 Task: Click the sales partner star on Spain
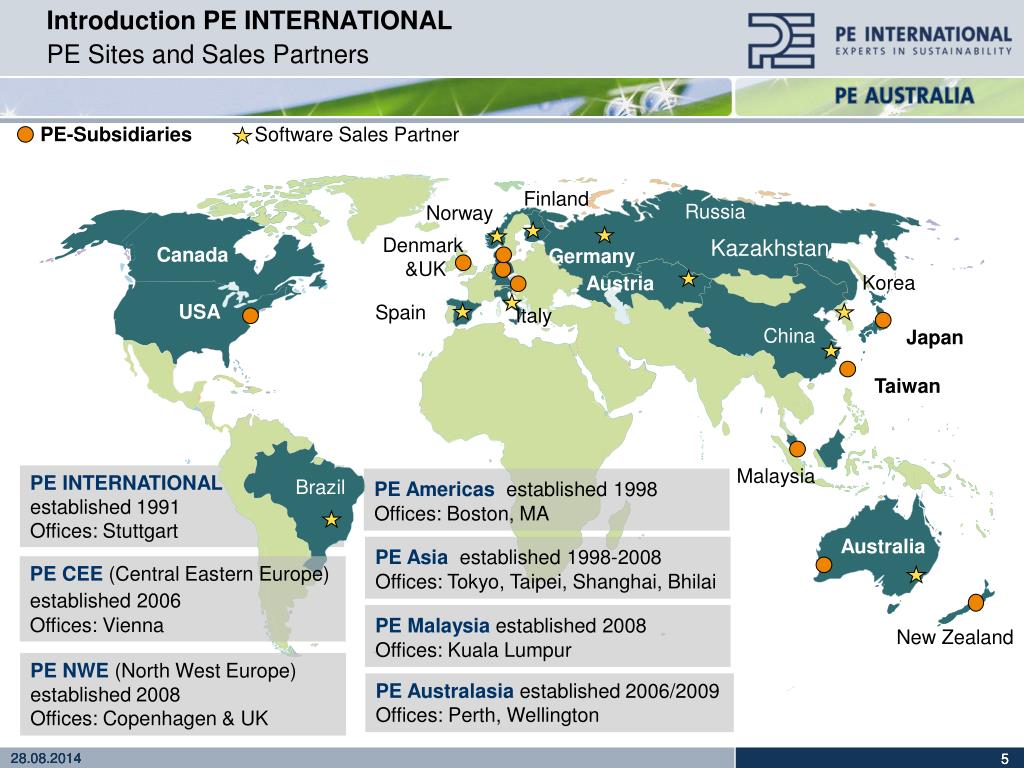(x=462, y=312)
